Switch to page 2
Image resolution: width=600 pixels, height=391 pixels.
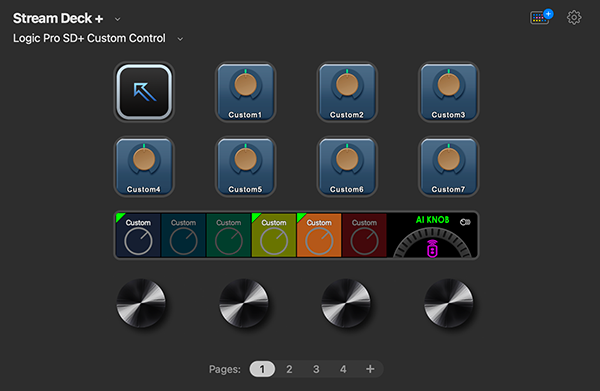click(289, 369)
